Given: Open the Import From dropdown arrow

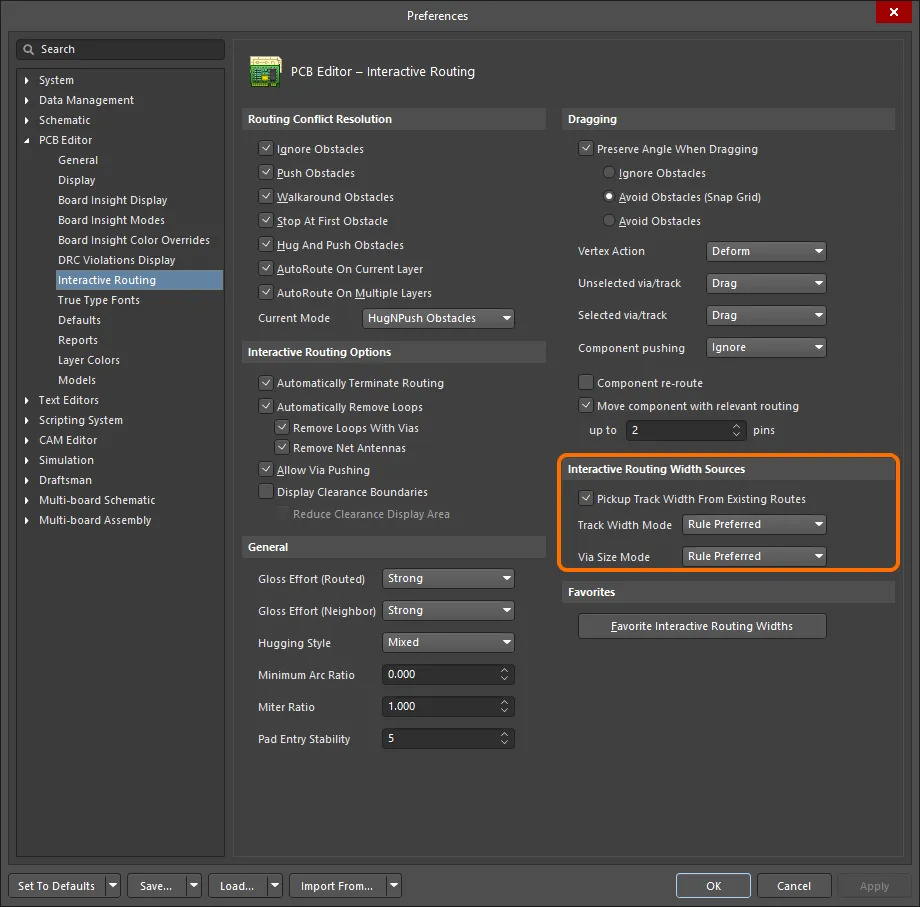Looking at the screenshot, I should [x=394, y=885].
